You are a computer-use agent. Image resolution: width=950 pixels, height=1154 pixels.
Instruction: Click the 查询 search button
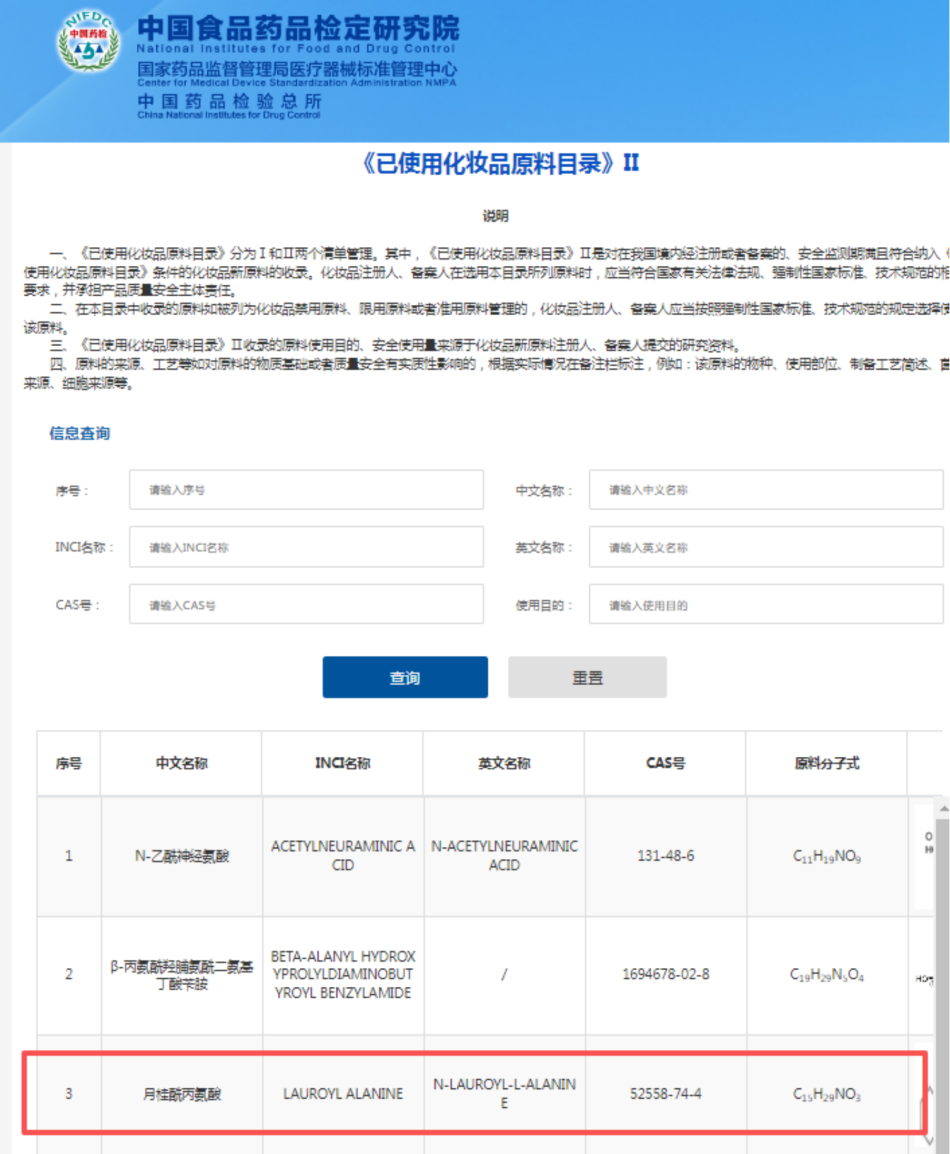404,676
